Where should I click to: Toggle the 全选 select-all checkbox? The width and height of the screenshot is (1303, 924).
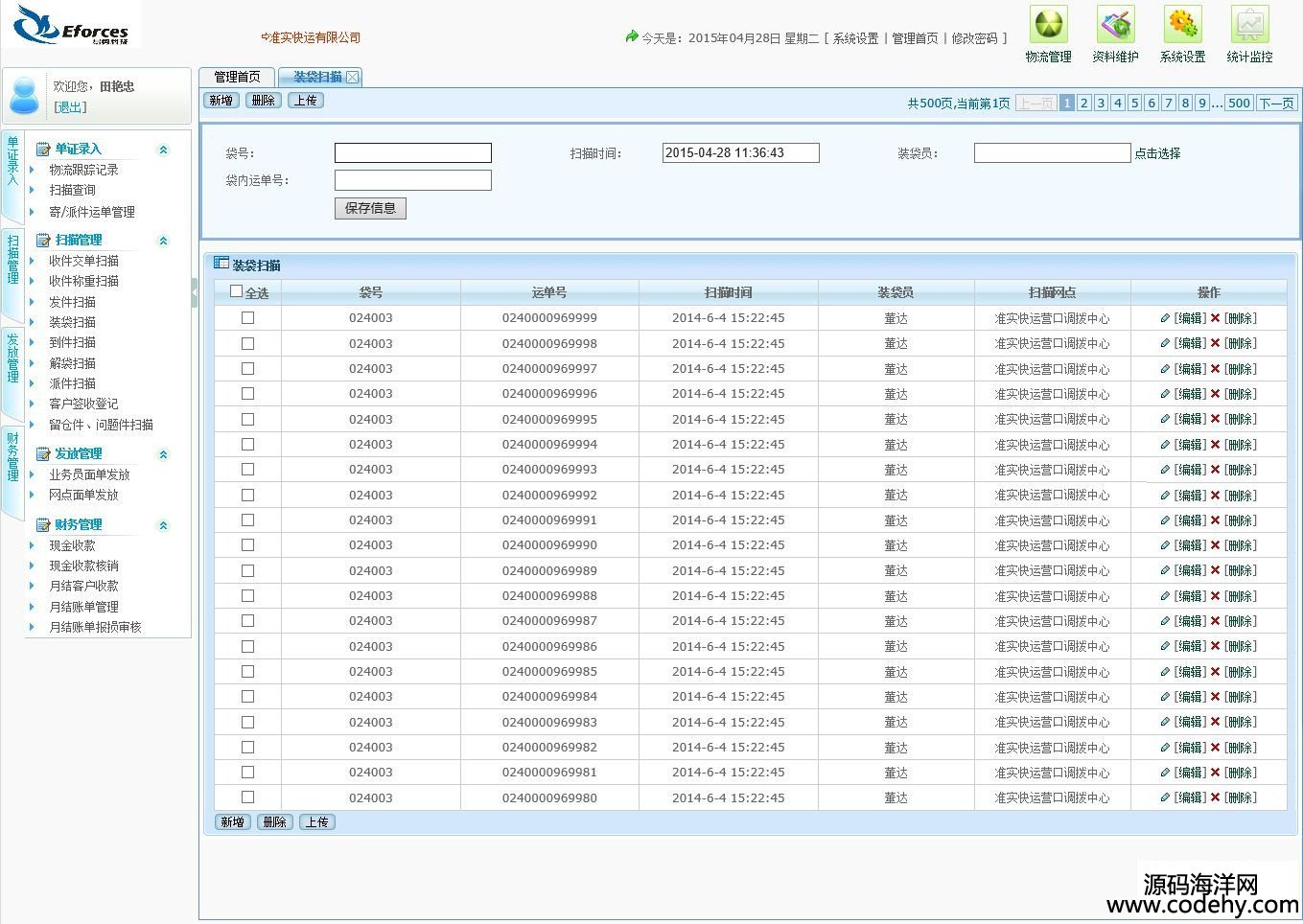pyautogui.click(x=237, y=291)
